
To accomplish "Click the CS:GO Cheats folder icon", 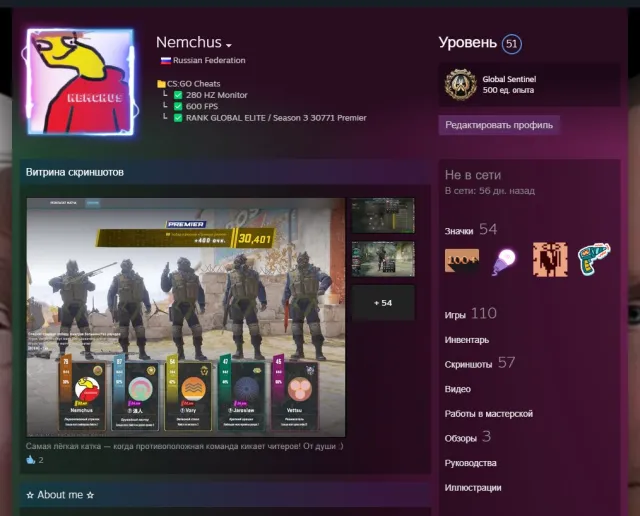I will (161, 84).
